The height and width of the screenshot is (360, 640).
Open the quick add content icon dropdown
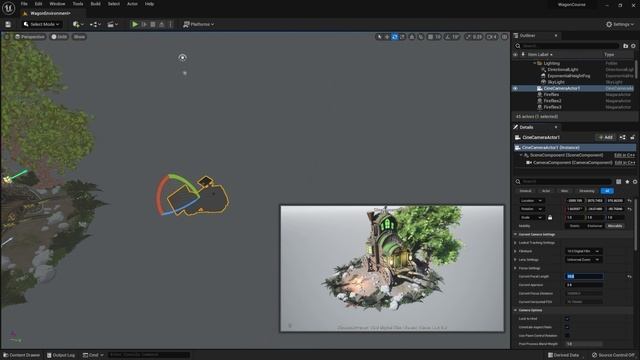(78, 24)
